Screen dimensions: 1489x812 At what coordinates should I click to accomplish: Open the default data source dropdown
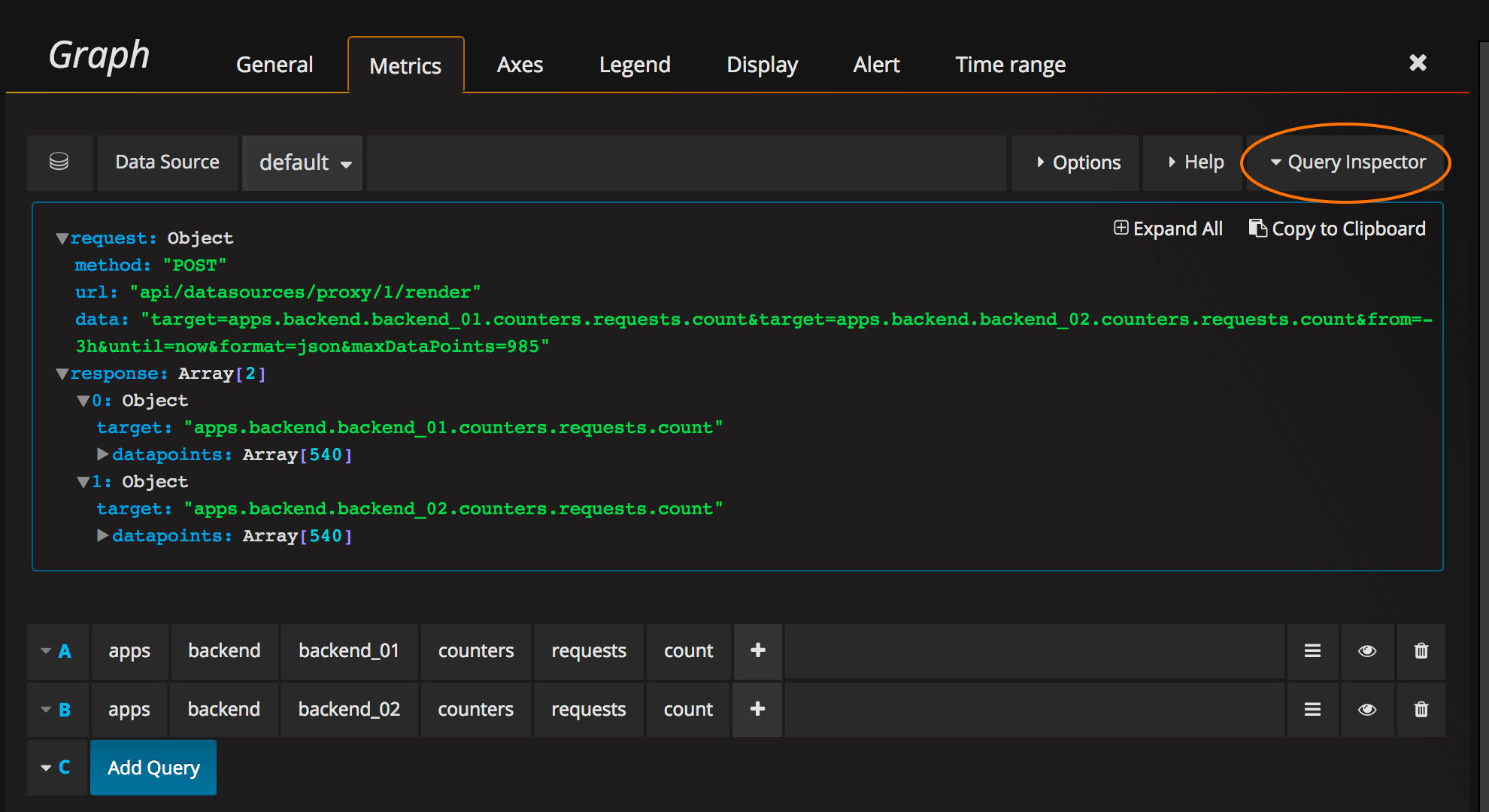click(x=302, y=162)
